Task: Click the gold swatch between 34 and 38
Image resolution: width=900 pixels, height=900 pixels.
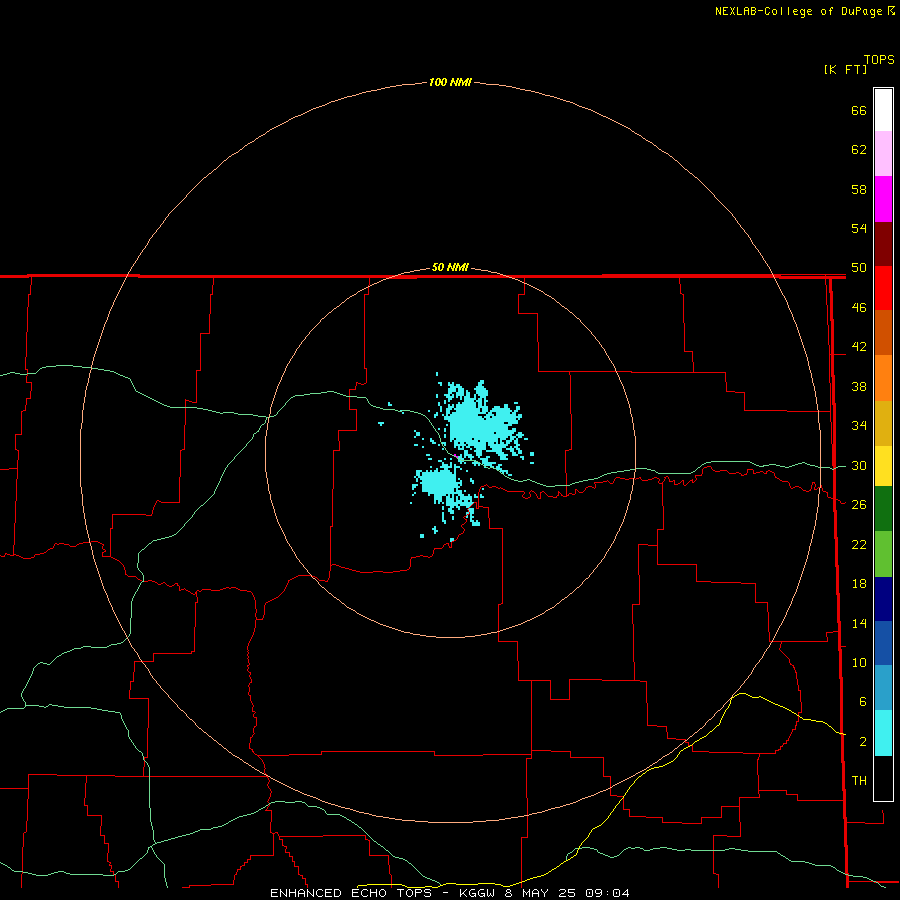Action: (883, 422)
